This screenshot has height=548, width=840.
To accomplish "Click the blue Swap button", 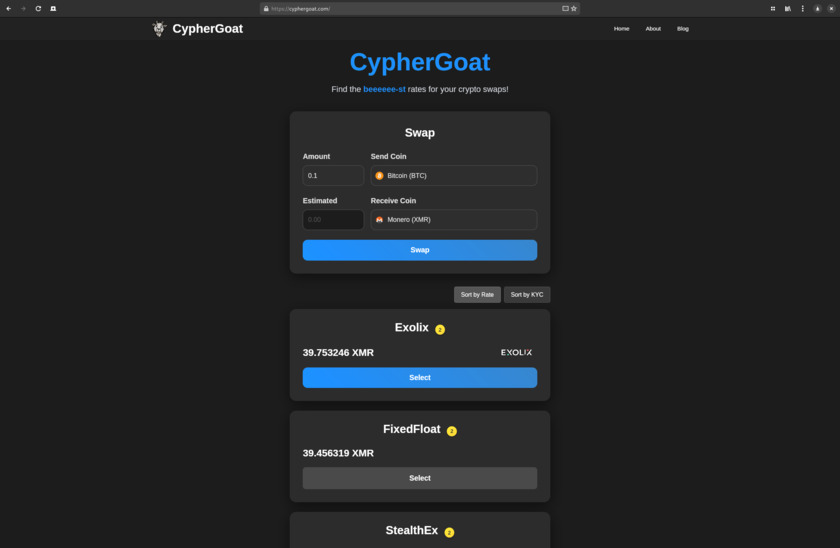I will tap(420, 250).
